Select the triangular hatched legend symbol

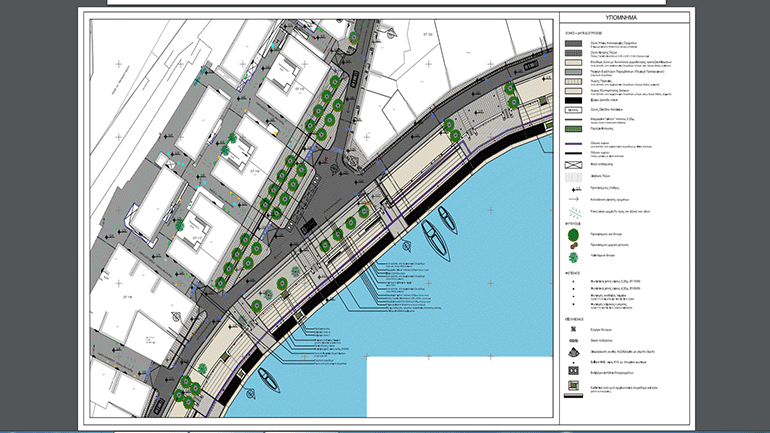pyautogui.click(x=575, y=353)
